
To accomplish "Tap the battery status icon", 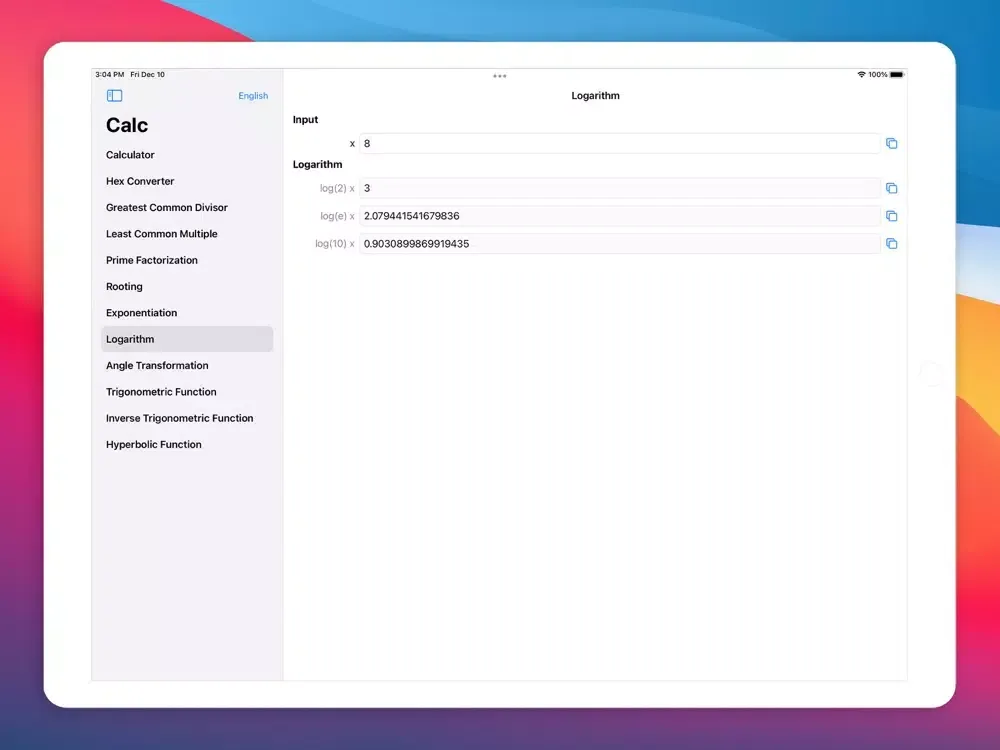I will [897, 75].
